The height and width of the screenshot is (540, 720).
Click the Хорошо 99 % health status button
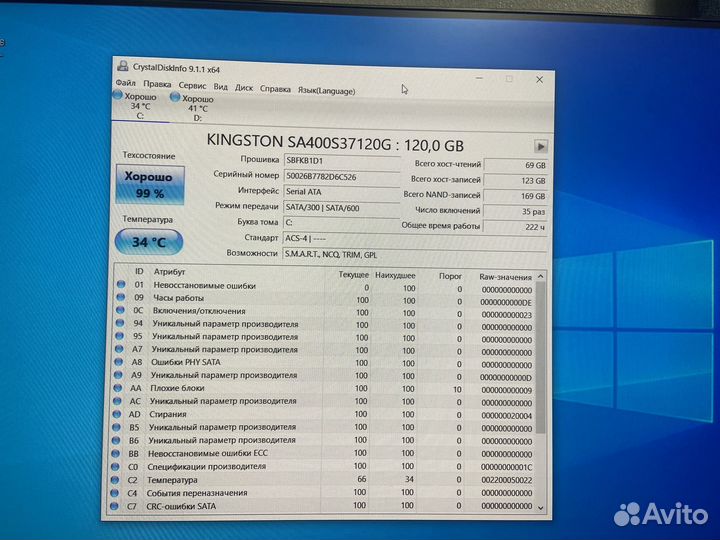(150, 185)
